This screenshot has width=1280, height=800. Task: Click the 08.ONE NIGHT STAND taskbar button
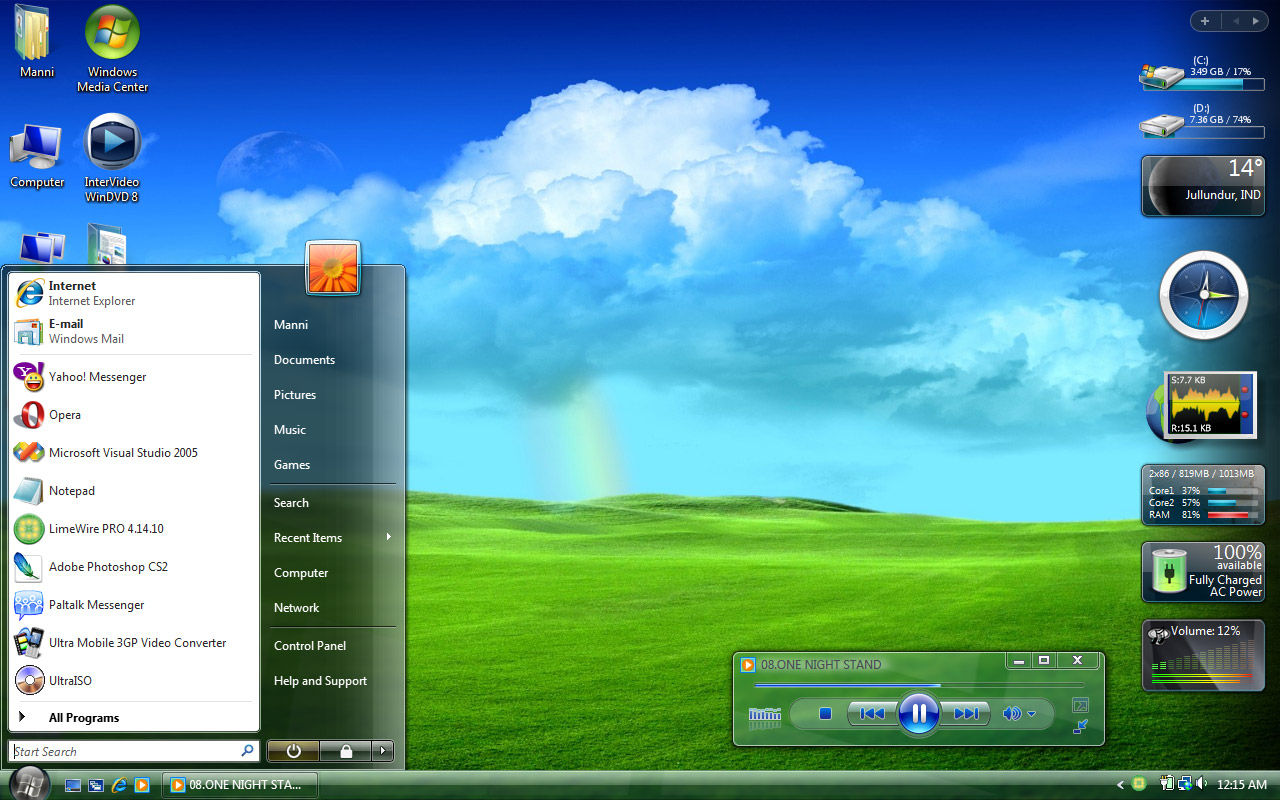click(x=240, y=785)
